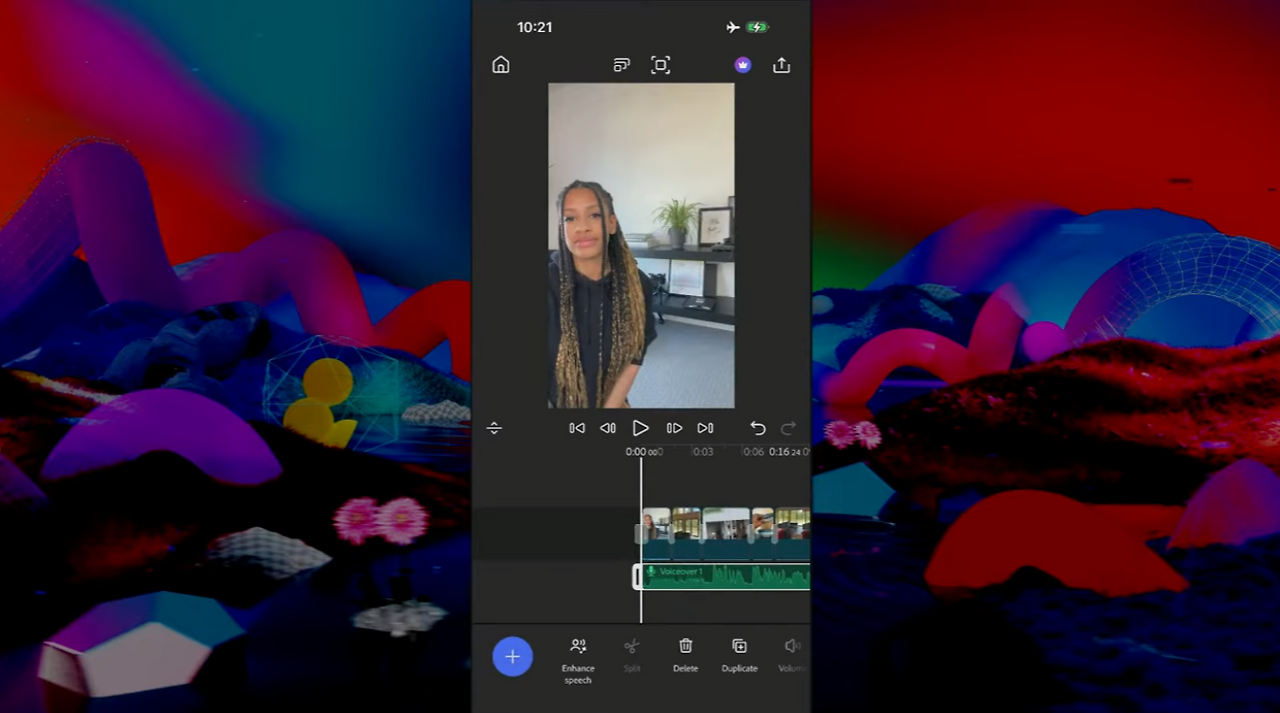Tap the airplane mode status icon
Image resolution: width=1280 pixels, height=713 pixels.
click(x=732, y=27)
